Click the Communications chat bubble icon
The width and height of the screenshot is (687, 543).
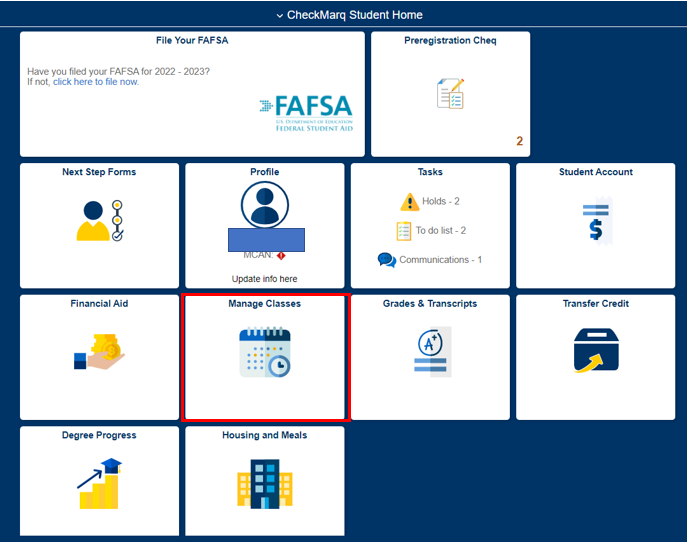point(386,260)
